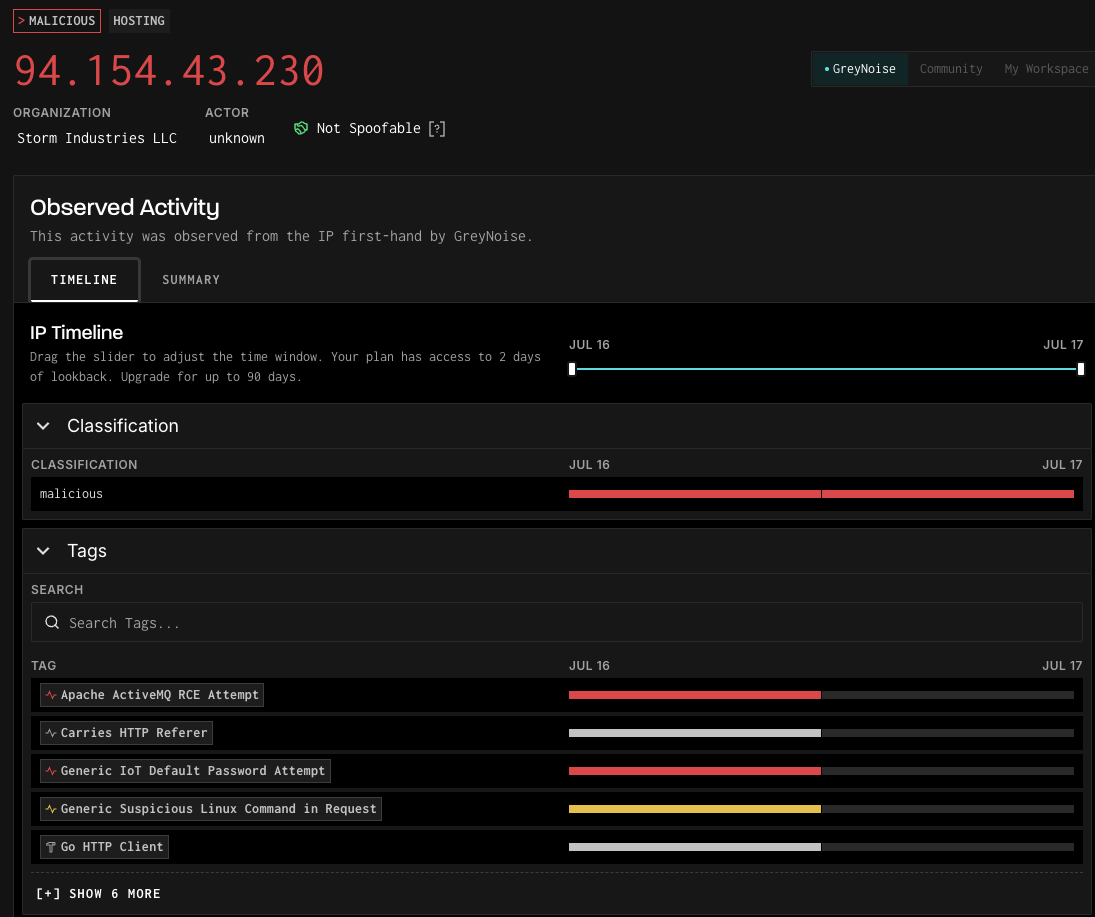Focus the Search Tags input field
Viewport: 1095px width, 917px height.
(x=557, y=622)
